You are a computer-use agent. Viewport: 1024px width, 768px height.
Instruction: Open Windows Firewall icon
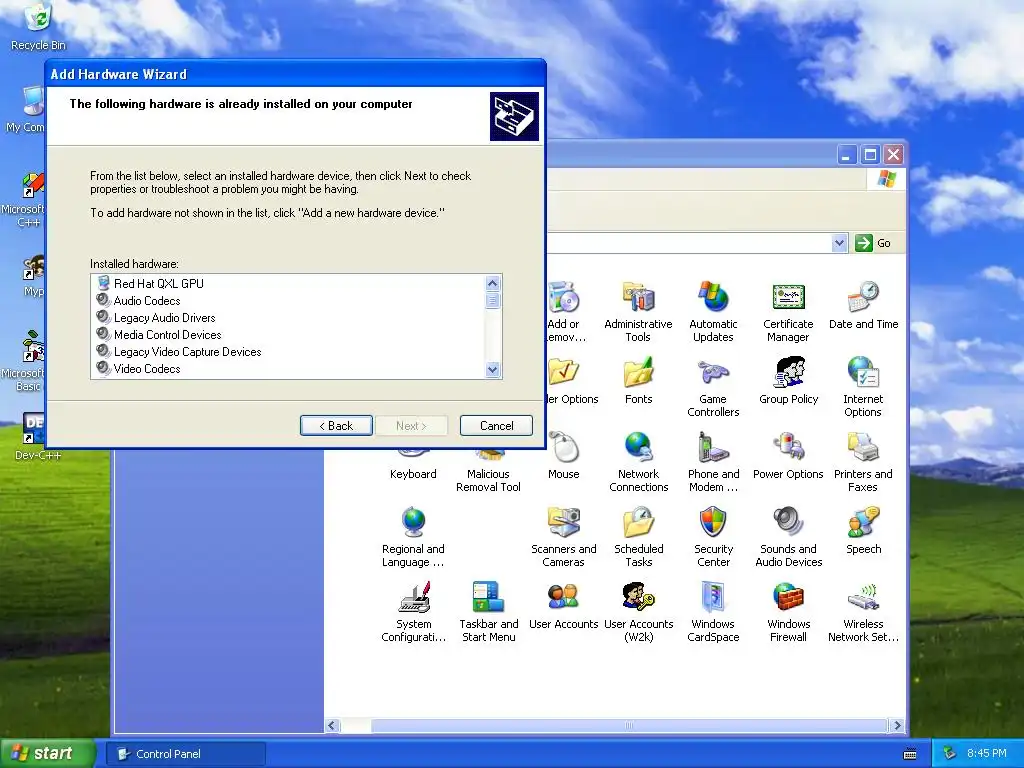tap(788, 612)
